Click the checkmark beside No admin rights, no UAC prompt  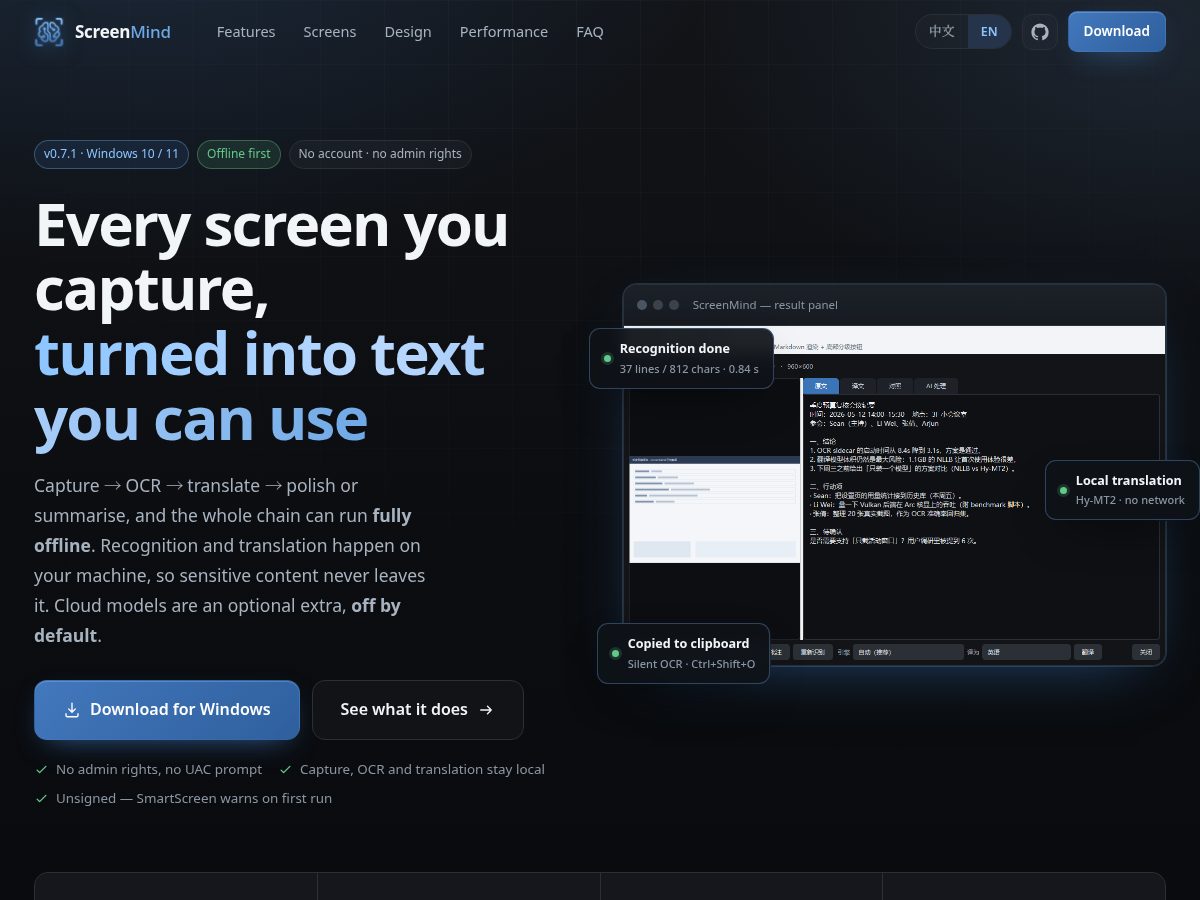(x=42, y=769)
